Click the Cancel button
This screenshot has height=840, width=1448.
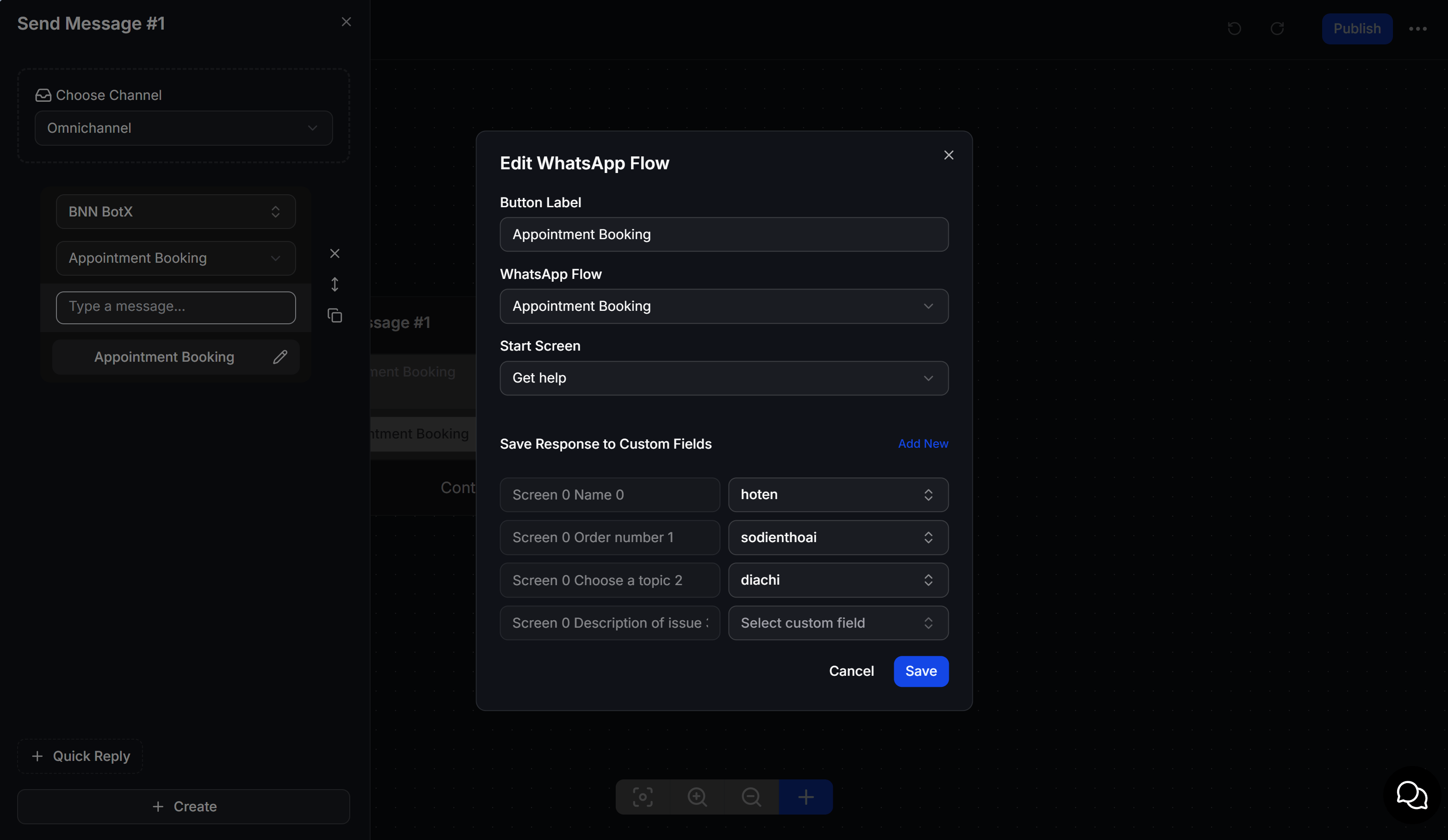tap(851, 671)
